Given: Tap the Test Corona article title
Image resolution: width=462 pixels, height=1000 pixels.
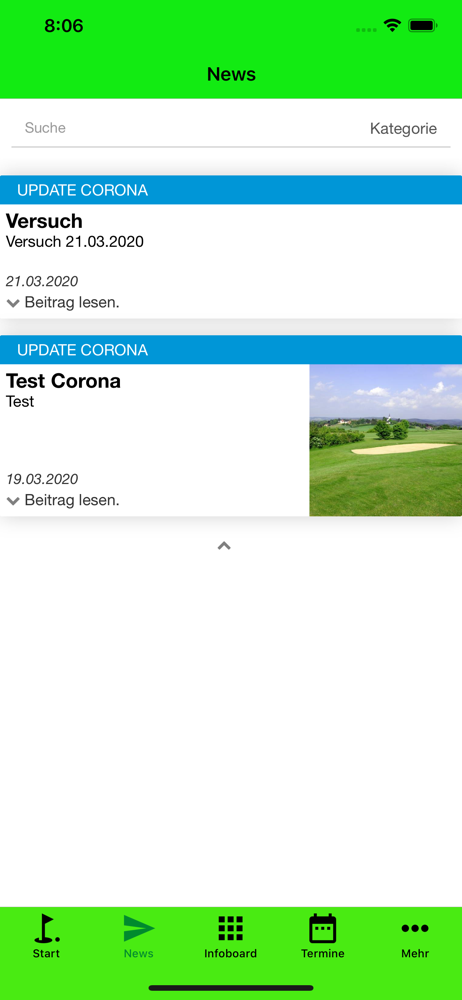Looking at the screenshot, I should point(63,381).
